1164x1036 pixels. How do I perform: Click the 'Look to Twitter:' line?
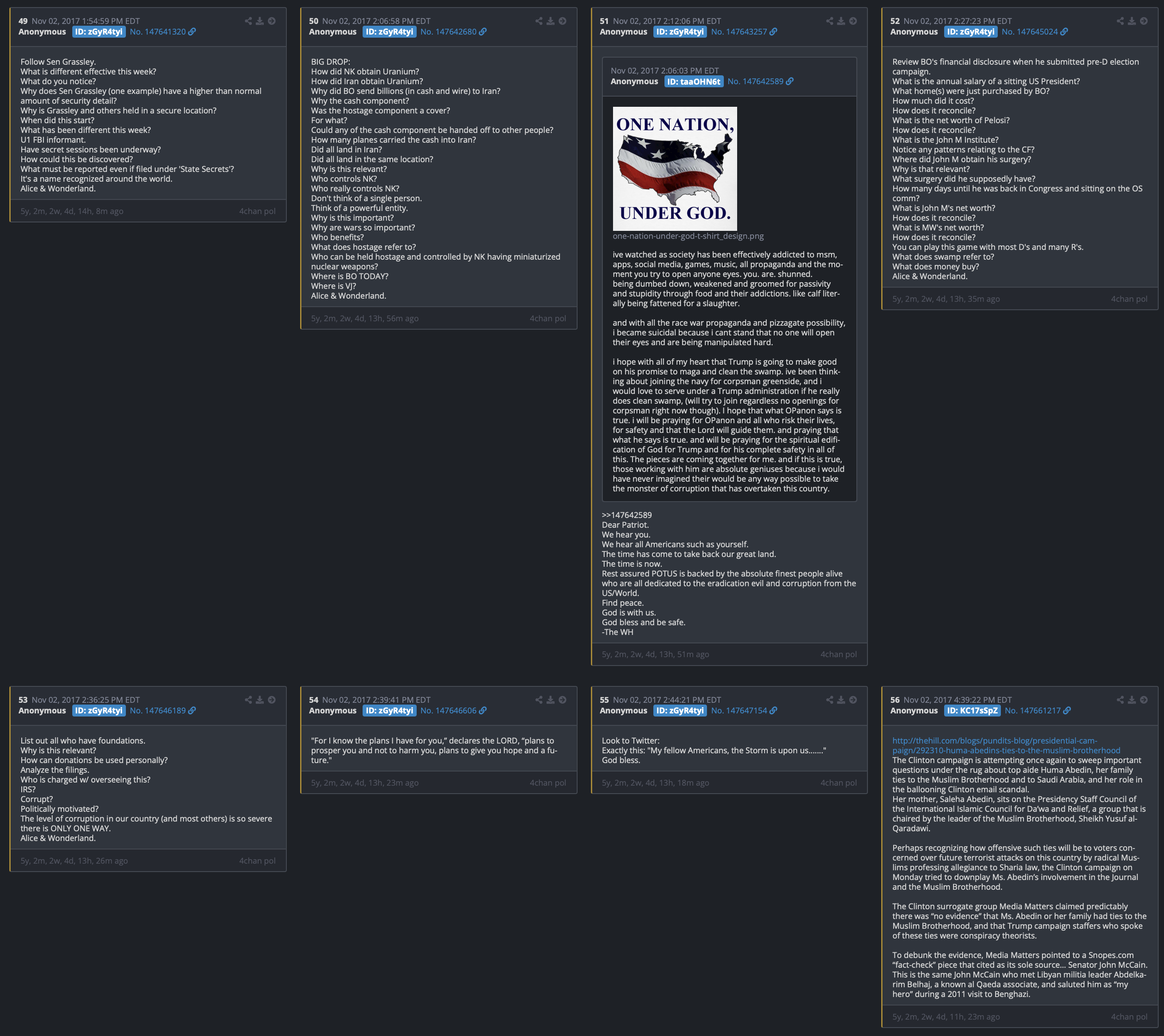[630, 740]
